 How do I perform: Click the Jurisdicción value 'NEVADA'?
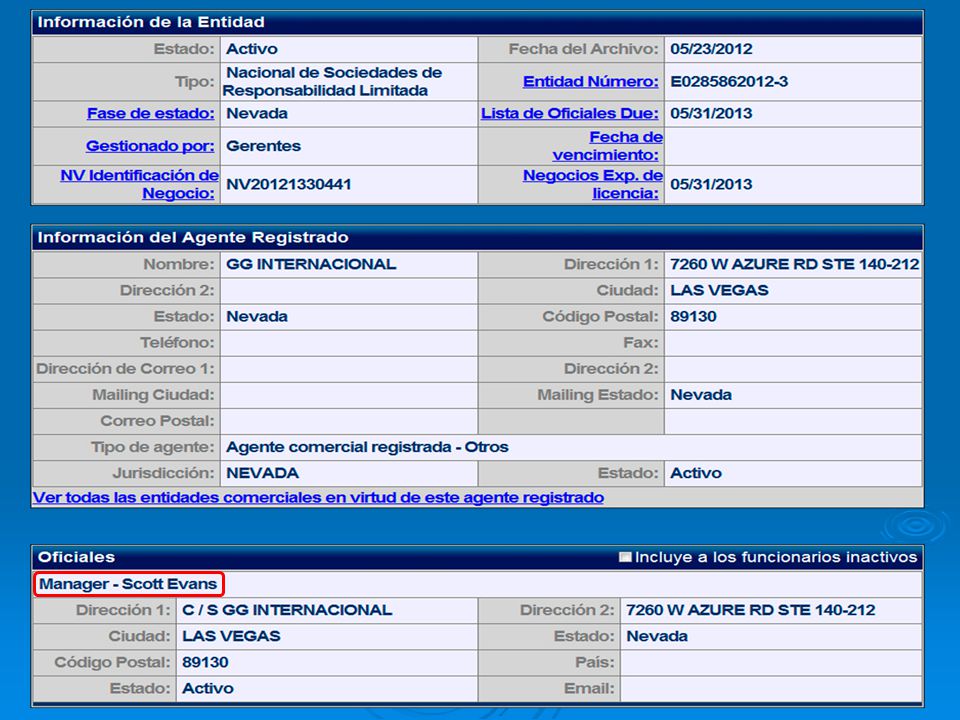click(x=262, y=473)
